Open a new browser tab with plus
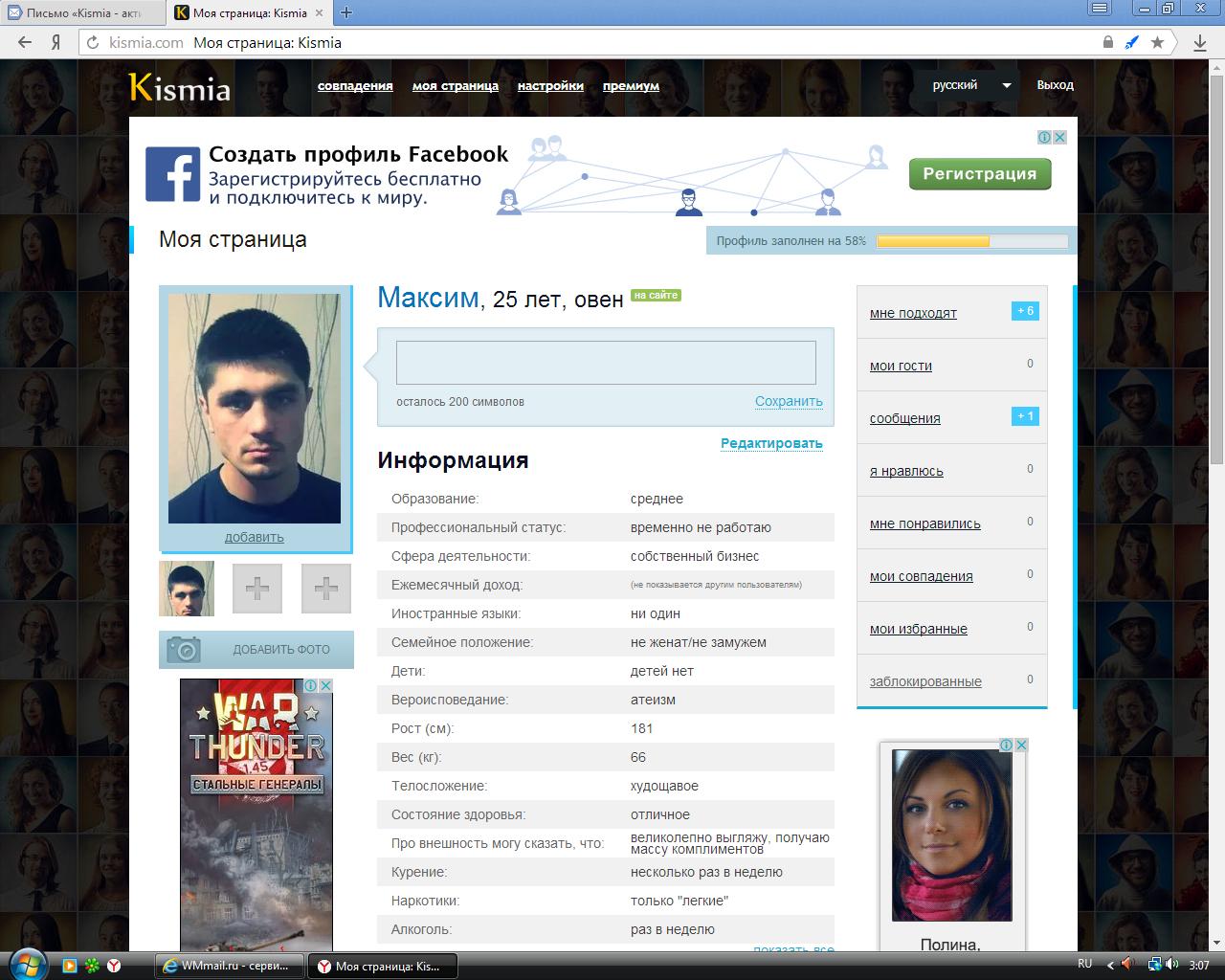Image resolution: width=1225 pixels, height=980 pixels. pos(346,12)
